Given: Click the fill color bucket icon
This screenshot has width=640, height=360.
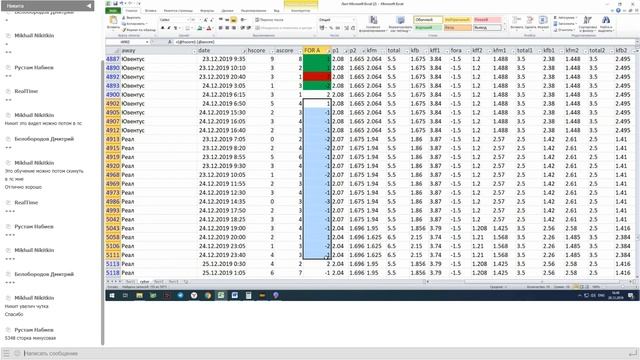Looking at the screenshot, I should pyautogui.click(x=200, y=28).
